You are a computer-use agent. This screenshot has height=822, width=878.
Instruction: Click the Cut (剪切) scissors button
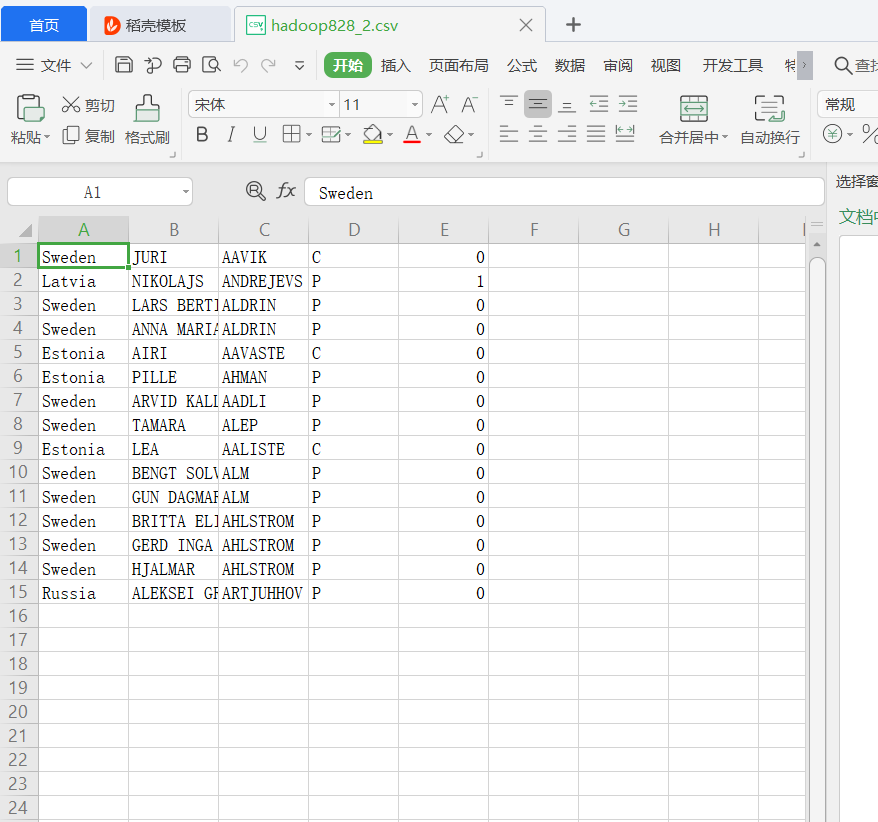(x=88, y=105)
